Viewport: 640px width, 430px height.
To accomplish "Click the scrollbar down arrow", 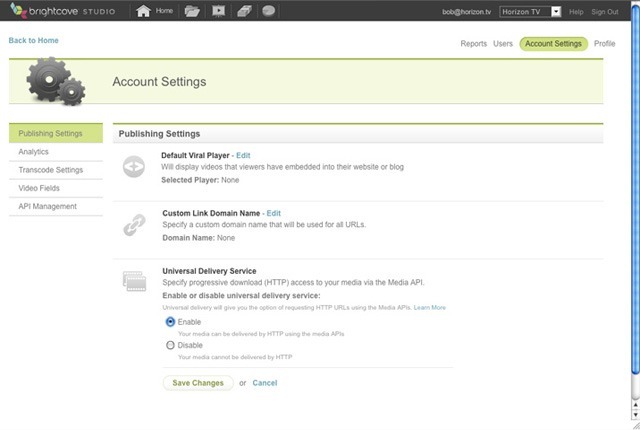I will tap(636, 414).
